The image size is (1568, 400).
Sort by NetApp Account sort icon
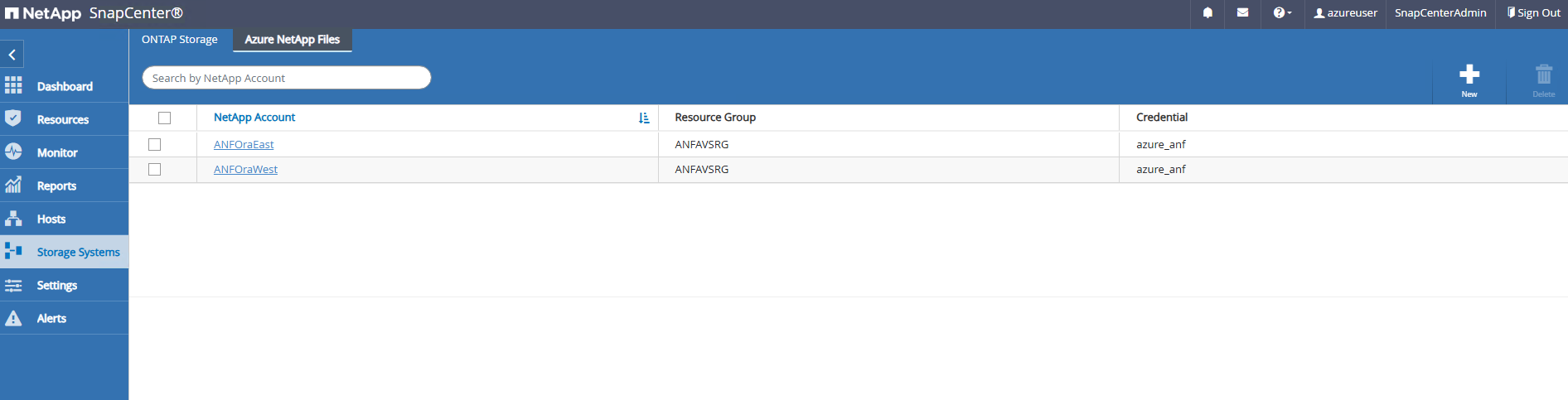[x=644, y=118]
